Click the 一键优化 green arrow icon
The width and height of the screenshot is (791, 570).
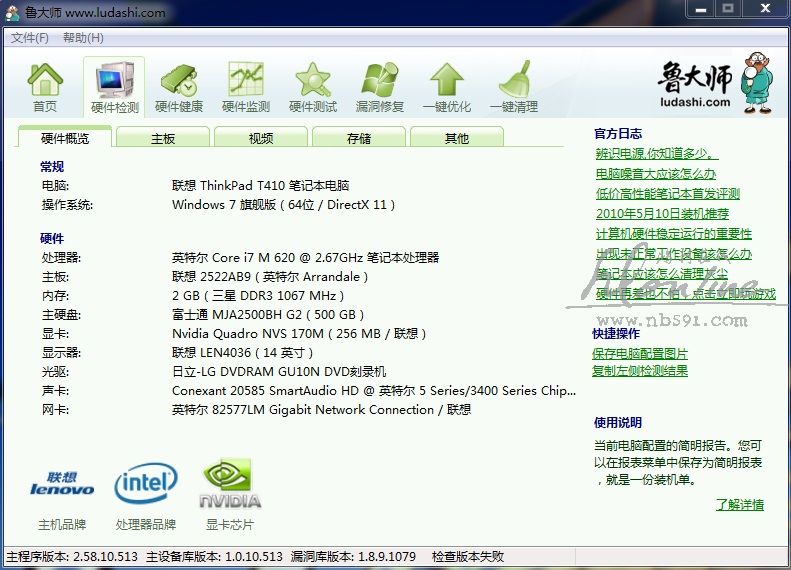447,87
